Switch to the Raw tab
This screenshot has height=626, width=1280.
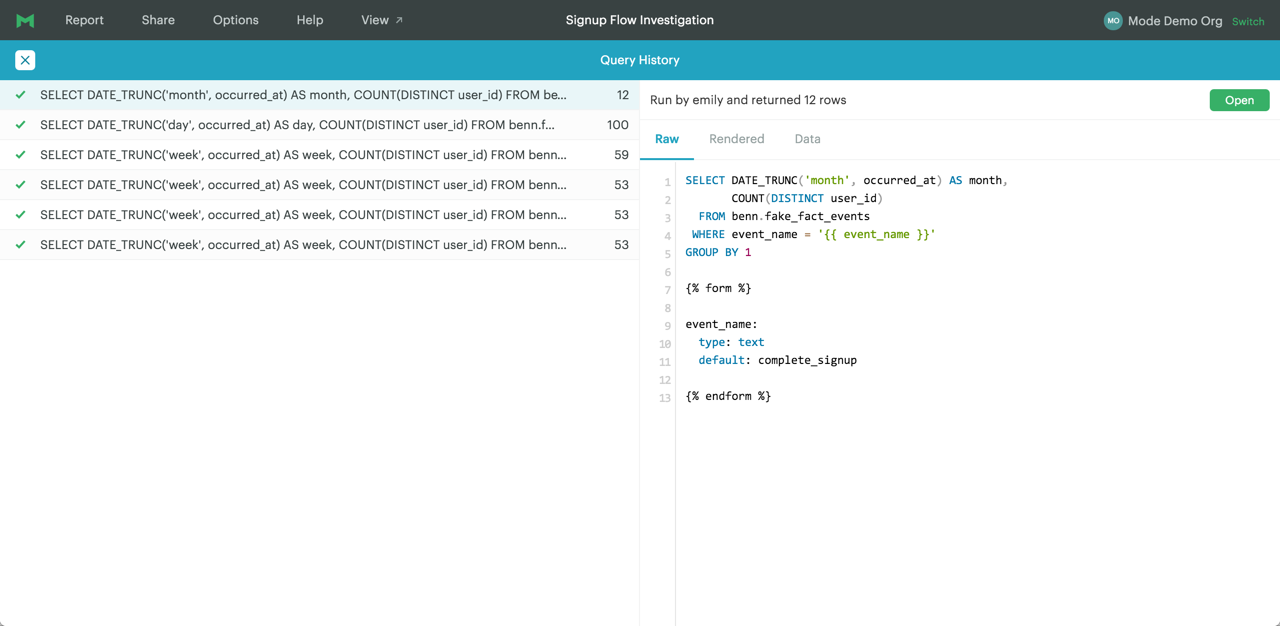tap(667, 139)
